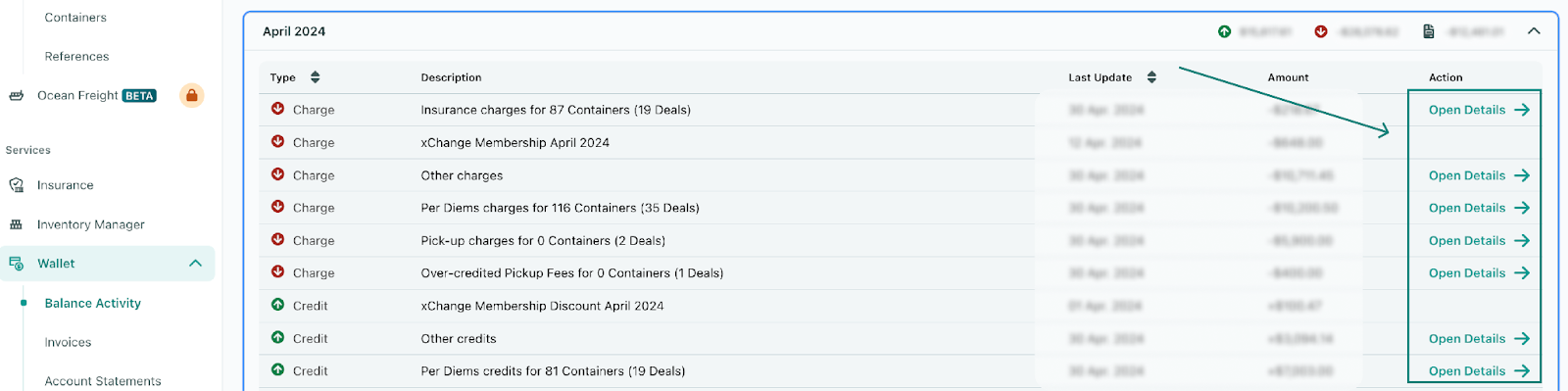Open Details for Other credits row
Viewport: 1568px width, 391px height.
point(1478,338)
